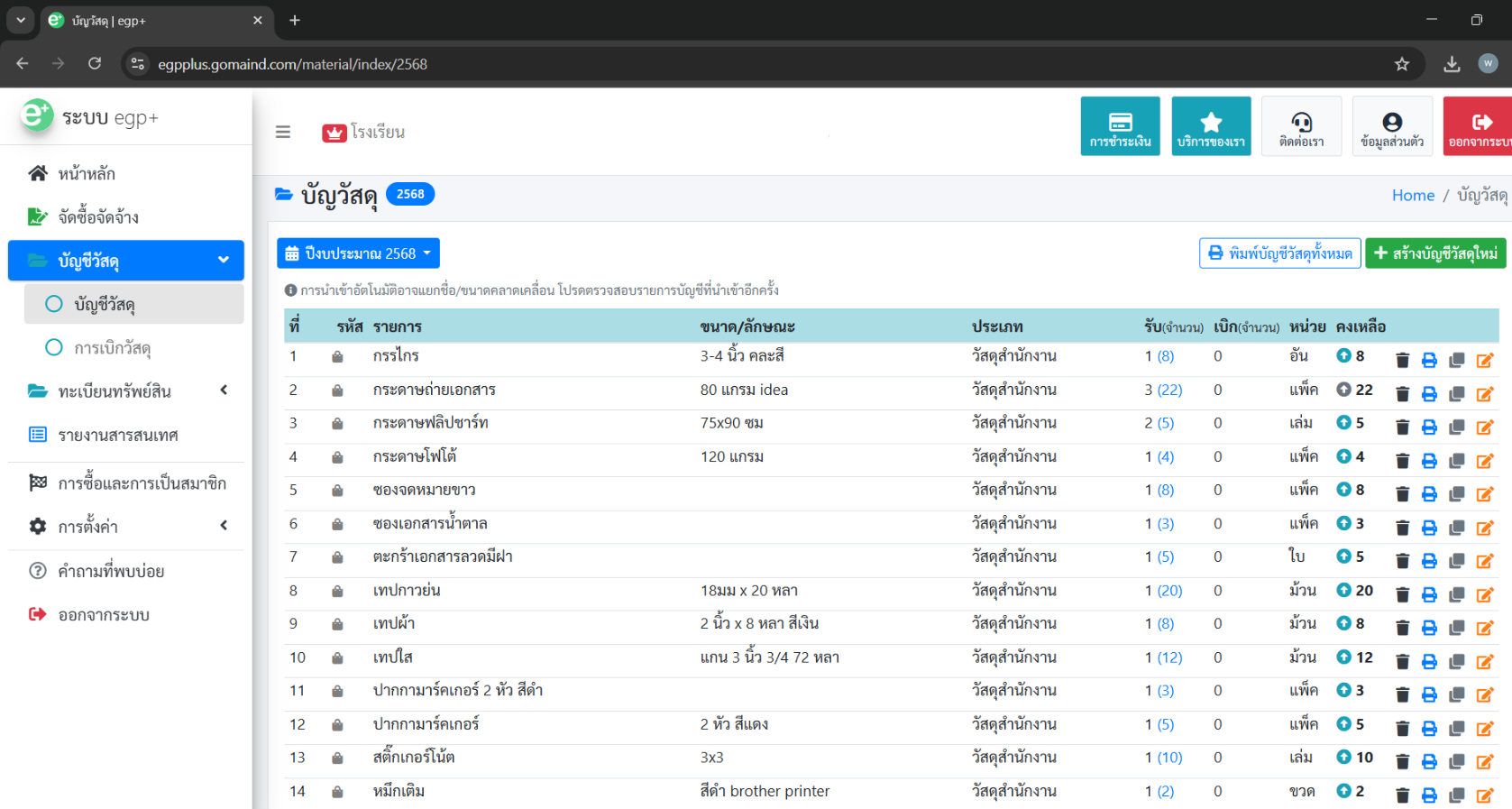The height and width of the screenshot is (809, 1512).
Task: Click the lock icon on เทปใส row
Action: (337, 658)
